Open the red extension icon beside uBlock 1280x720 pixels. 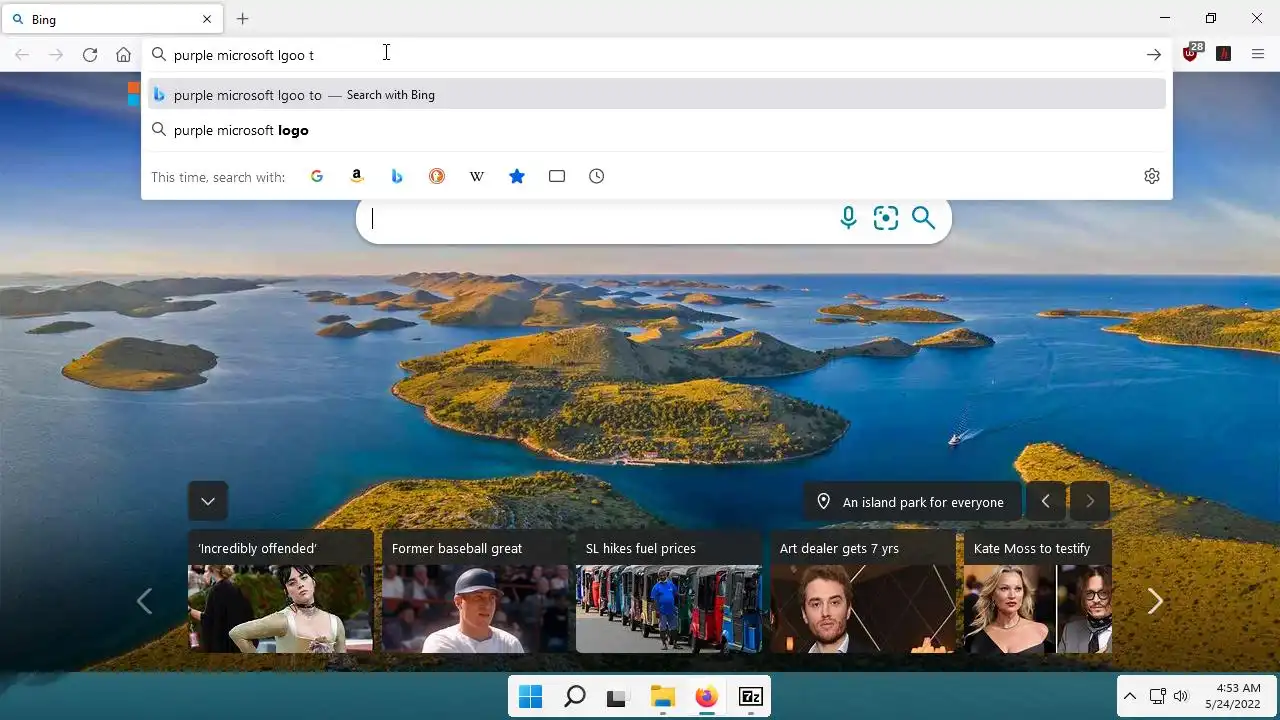coord(1223,54)
